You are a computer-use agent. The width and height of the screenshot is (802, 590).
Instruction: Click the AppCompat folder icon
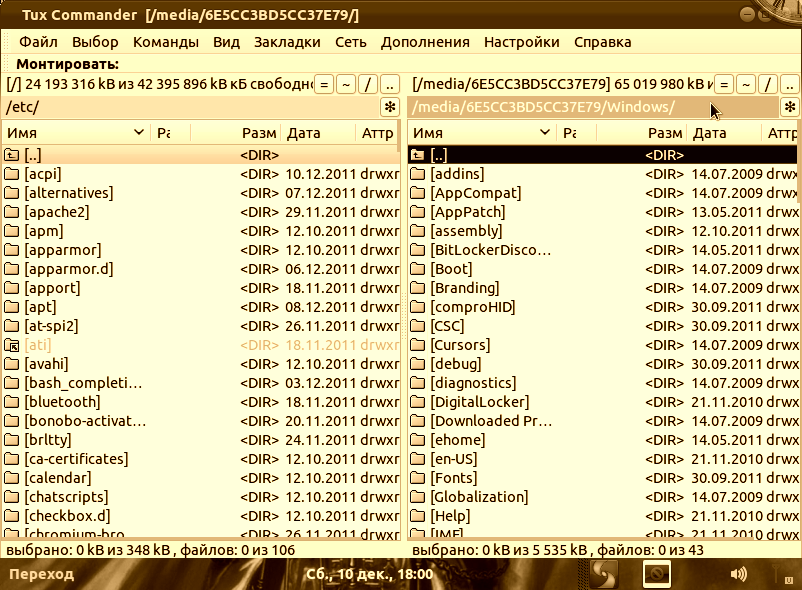417,193
